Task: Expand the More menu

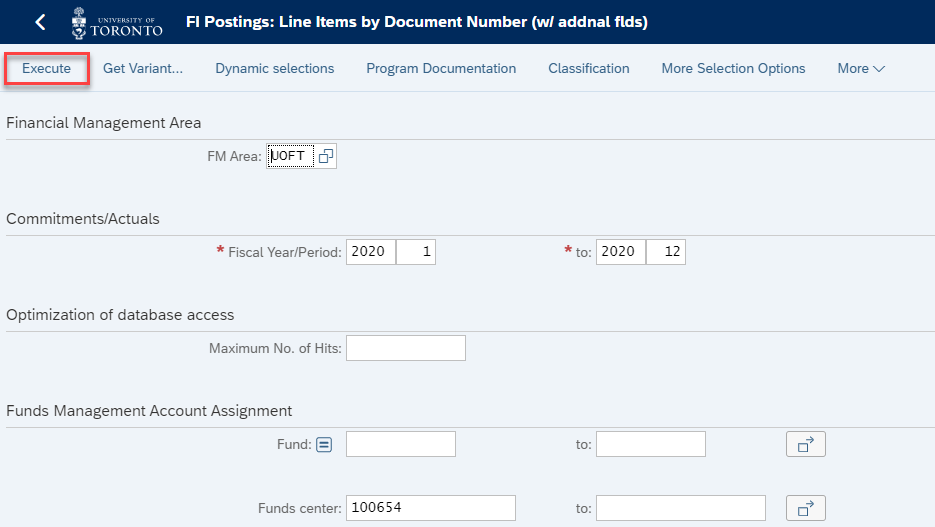Action: pyautogui.click(x=860, y=69)
